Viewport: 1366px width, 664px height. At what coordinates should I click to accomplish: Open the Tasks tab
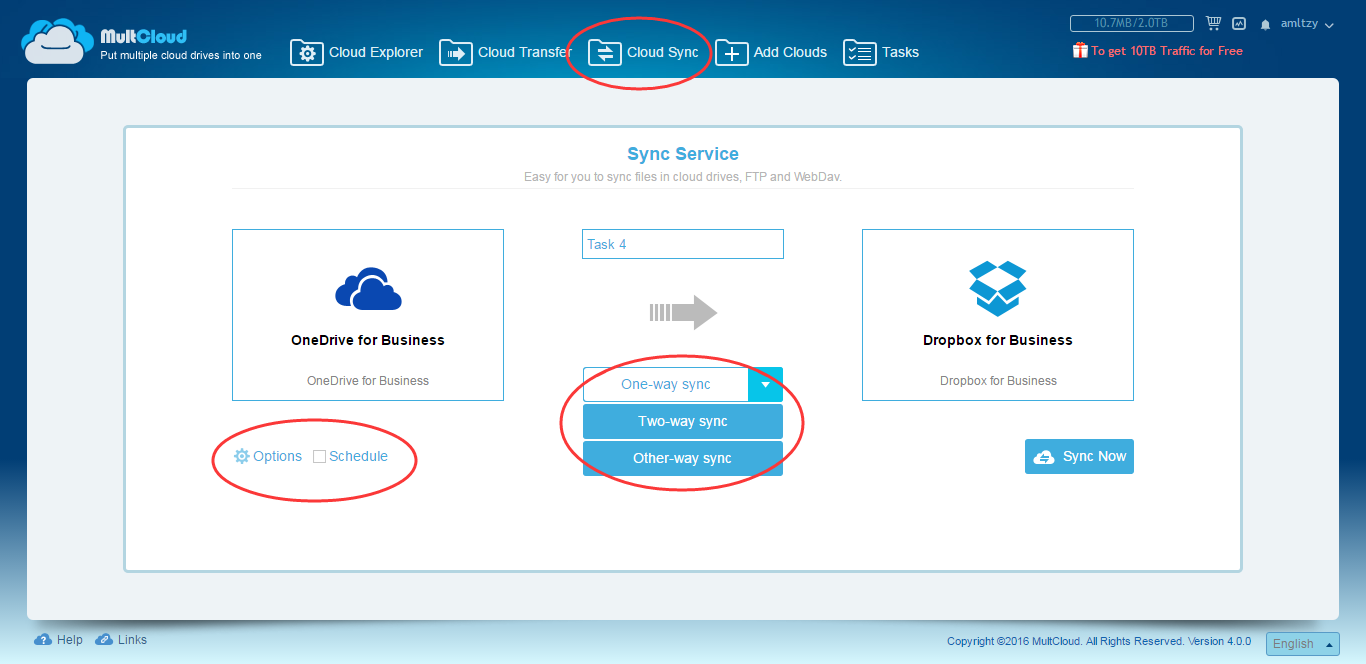pyautogui.click(x=881, y=52)
